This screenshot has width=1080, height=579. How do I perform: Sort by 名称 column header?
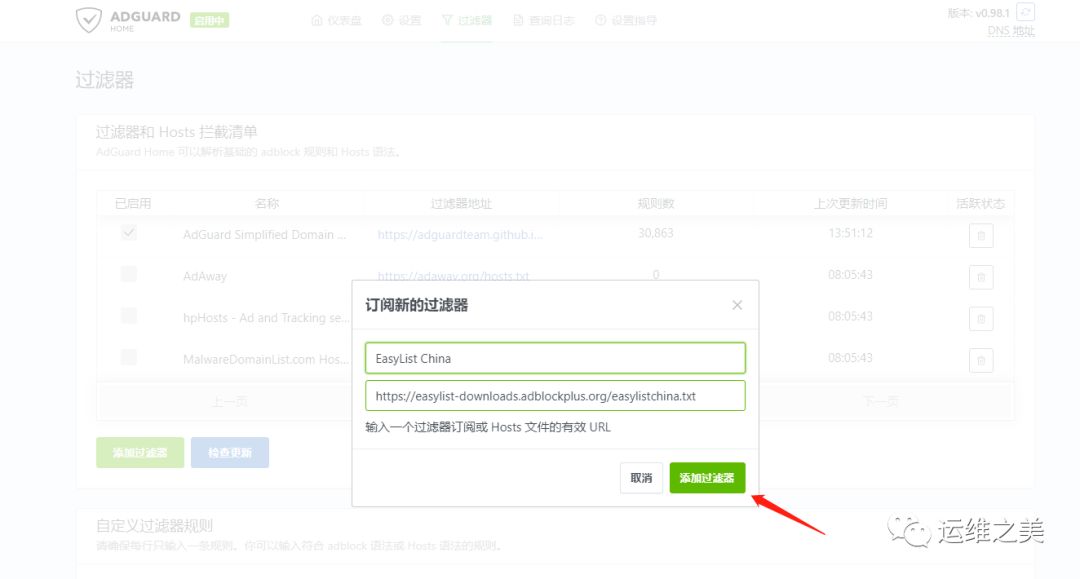267,204
